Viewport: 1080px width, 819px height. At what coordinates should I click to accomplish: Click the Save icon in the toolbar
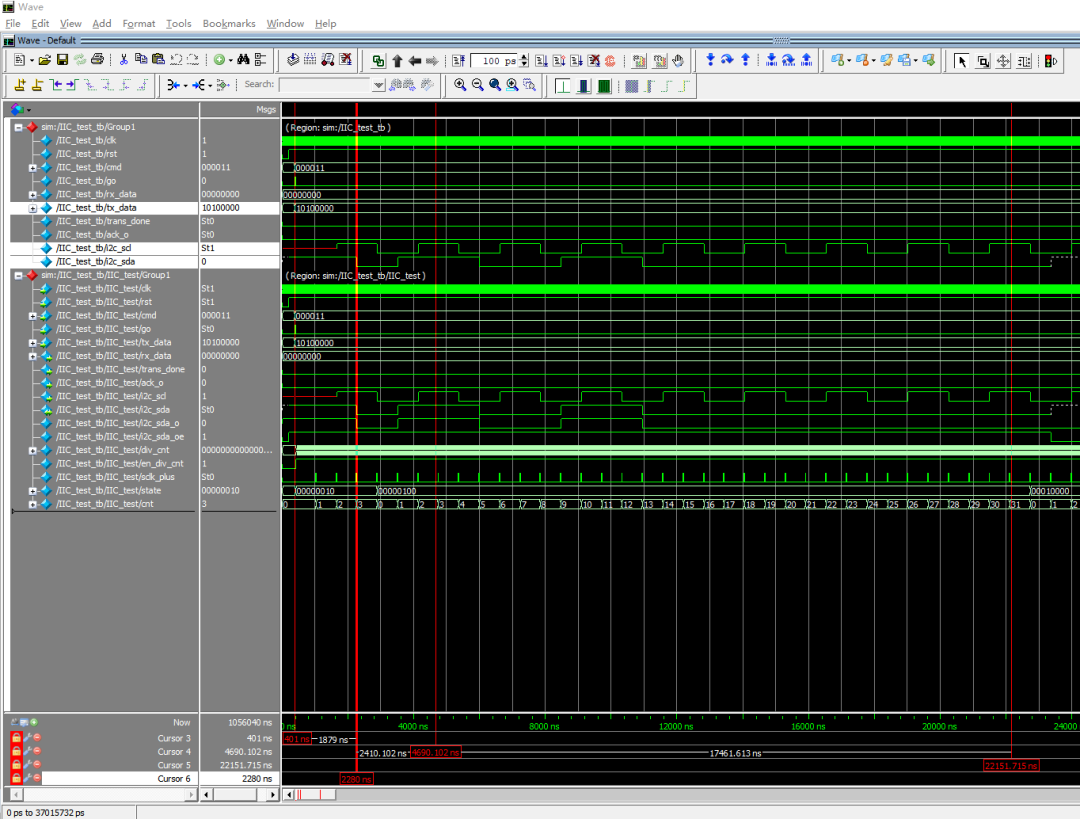(62, 60)
